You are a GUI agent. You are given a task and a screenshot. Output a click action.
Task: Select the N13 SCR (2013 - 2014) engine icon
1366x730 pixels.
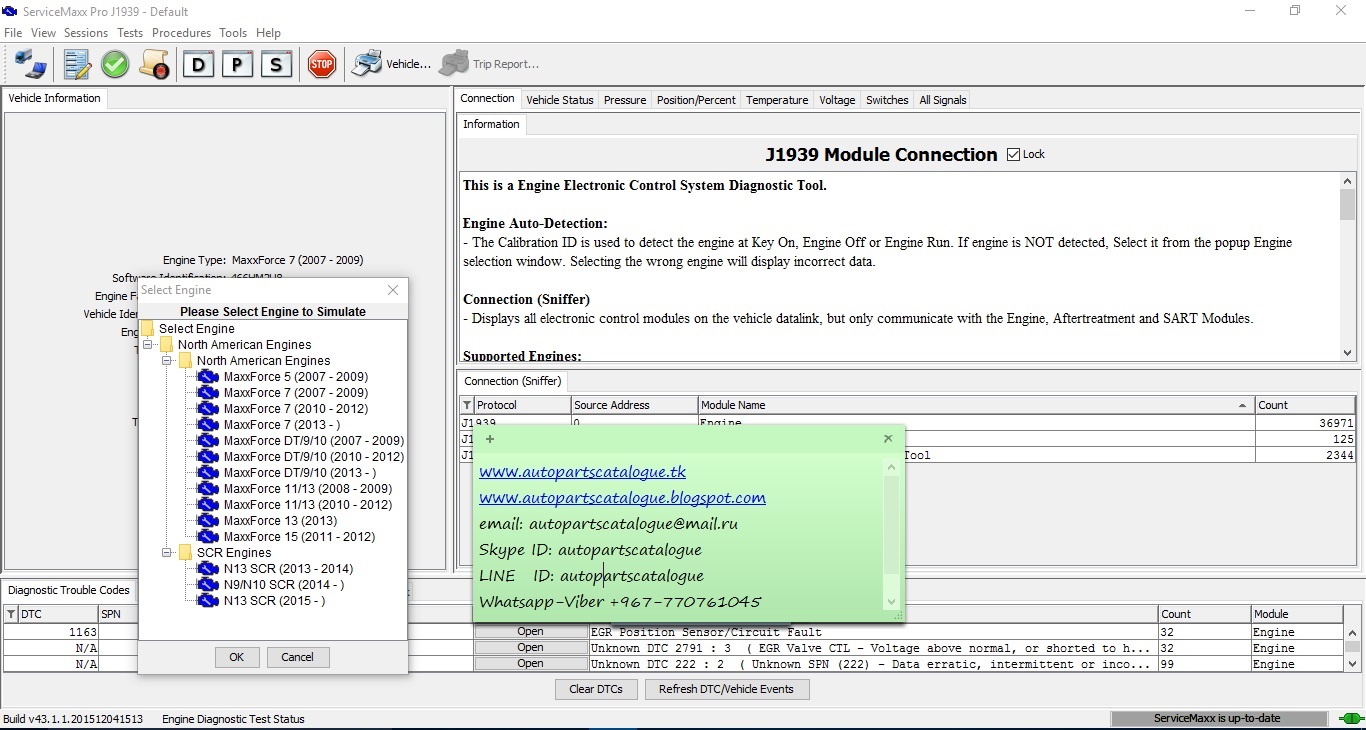click(x=208, y=569)
